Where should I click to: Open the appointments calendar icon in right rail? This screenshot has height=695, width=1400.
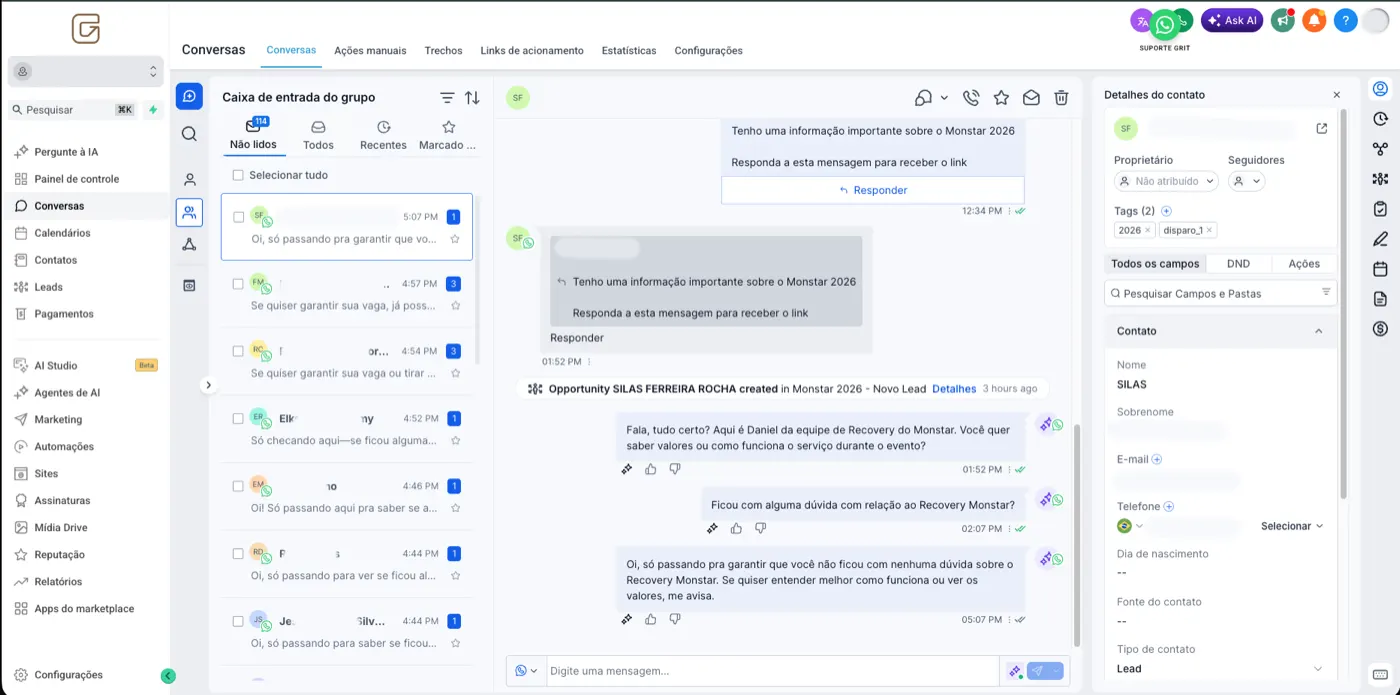[x=1380, y=269]
